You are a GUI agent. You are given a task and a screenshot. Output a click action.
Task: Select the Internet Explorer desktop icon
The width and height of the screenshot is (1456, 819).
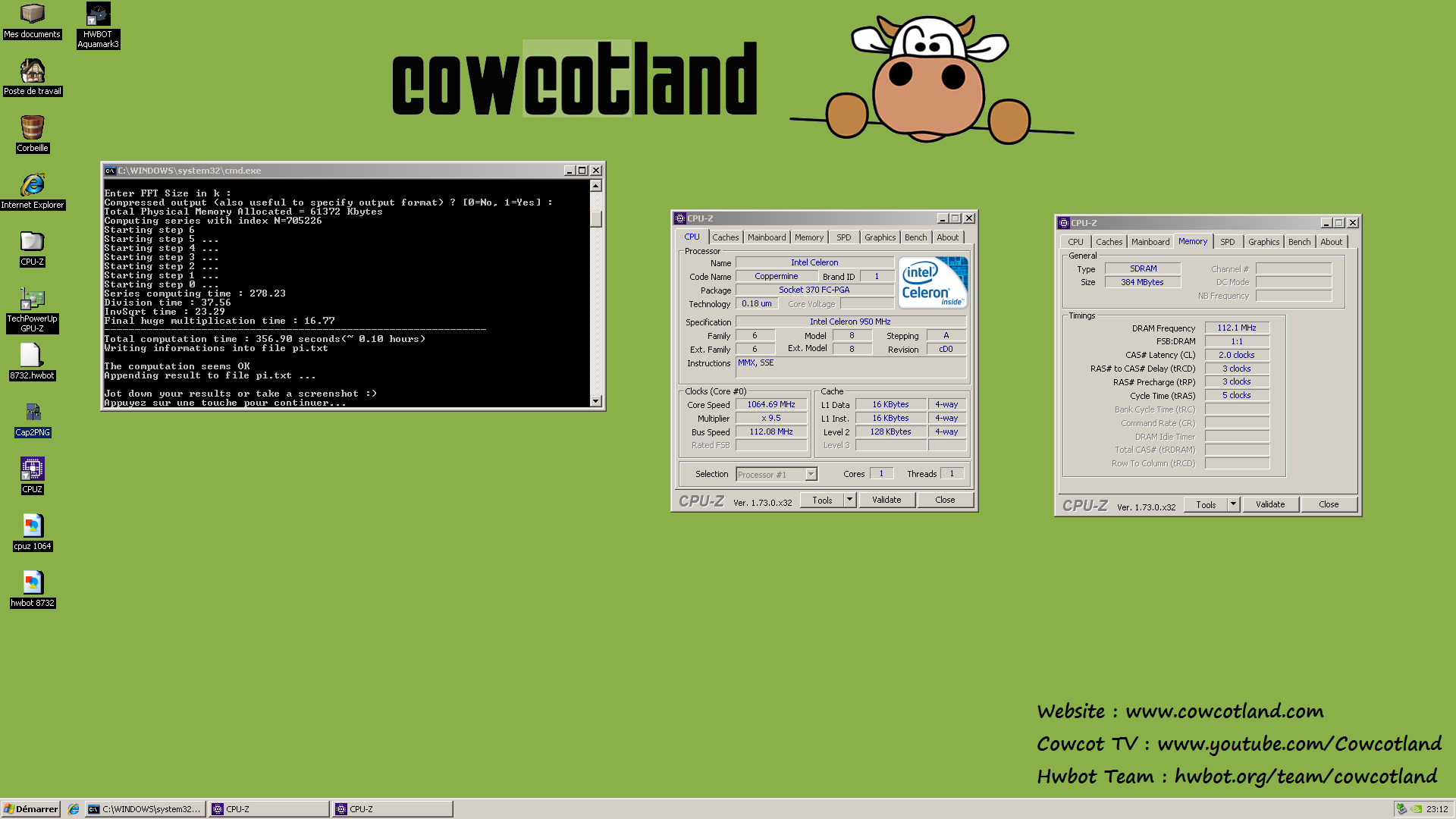32,191
